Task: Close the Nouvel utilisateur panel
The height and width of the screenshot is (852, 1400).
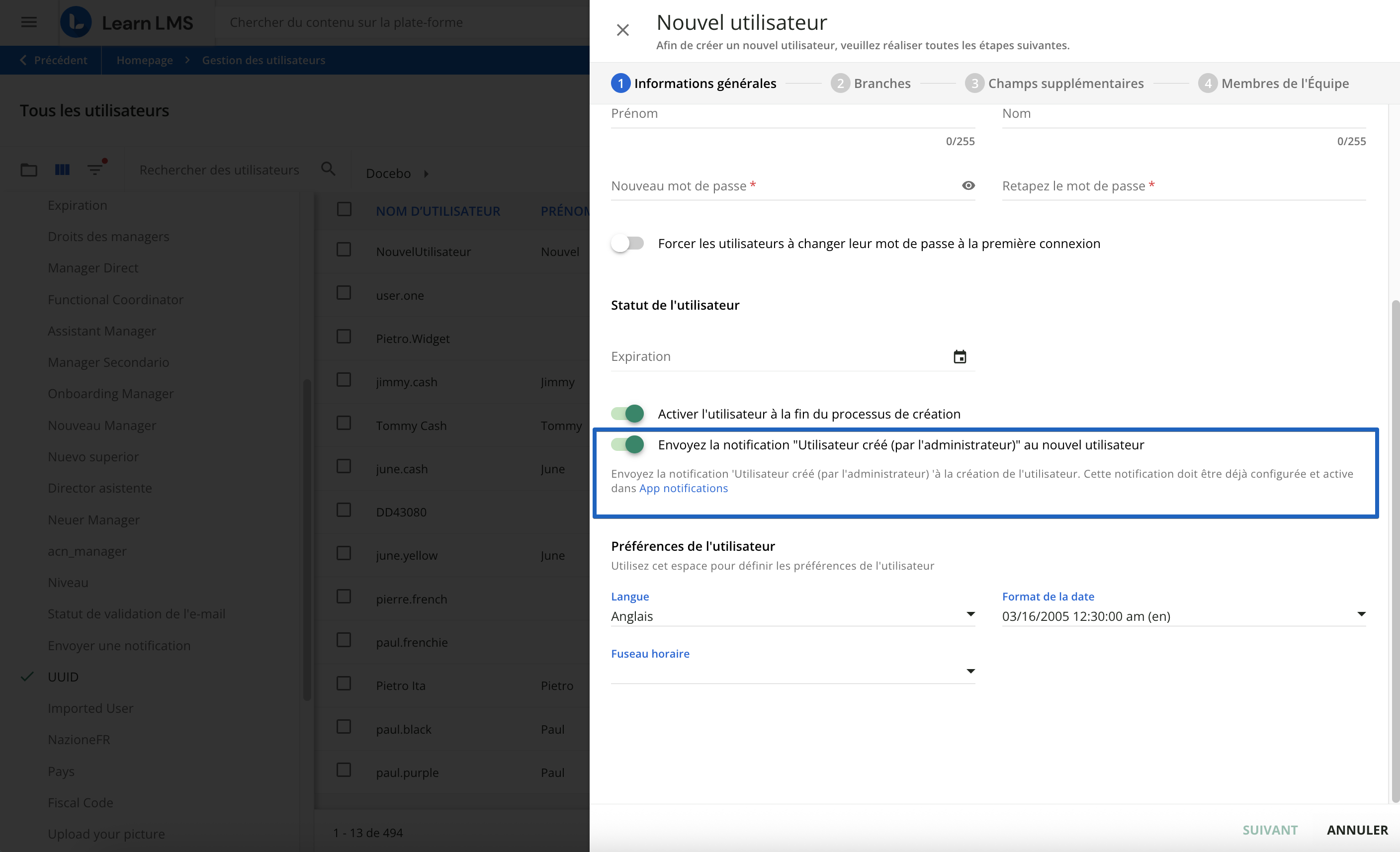Action: 623,30
